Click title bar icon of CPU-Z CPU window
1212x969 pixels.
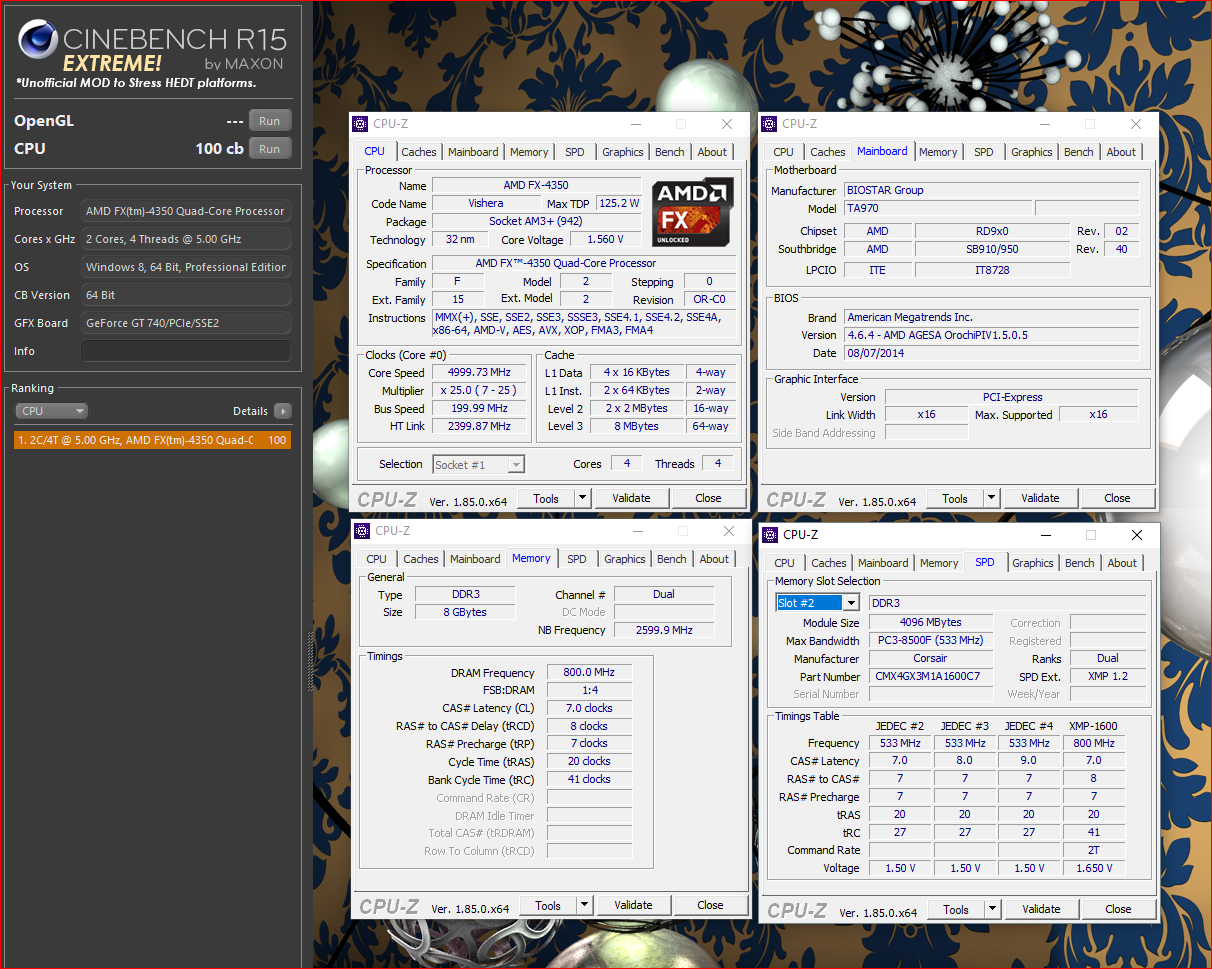[361, 124]
